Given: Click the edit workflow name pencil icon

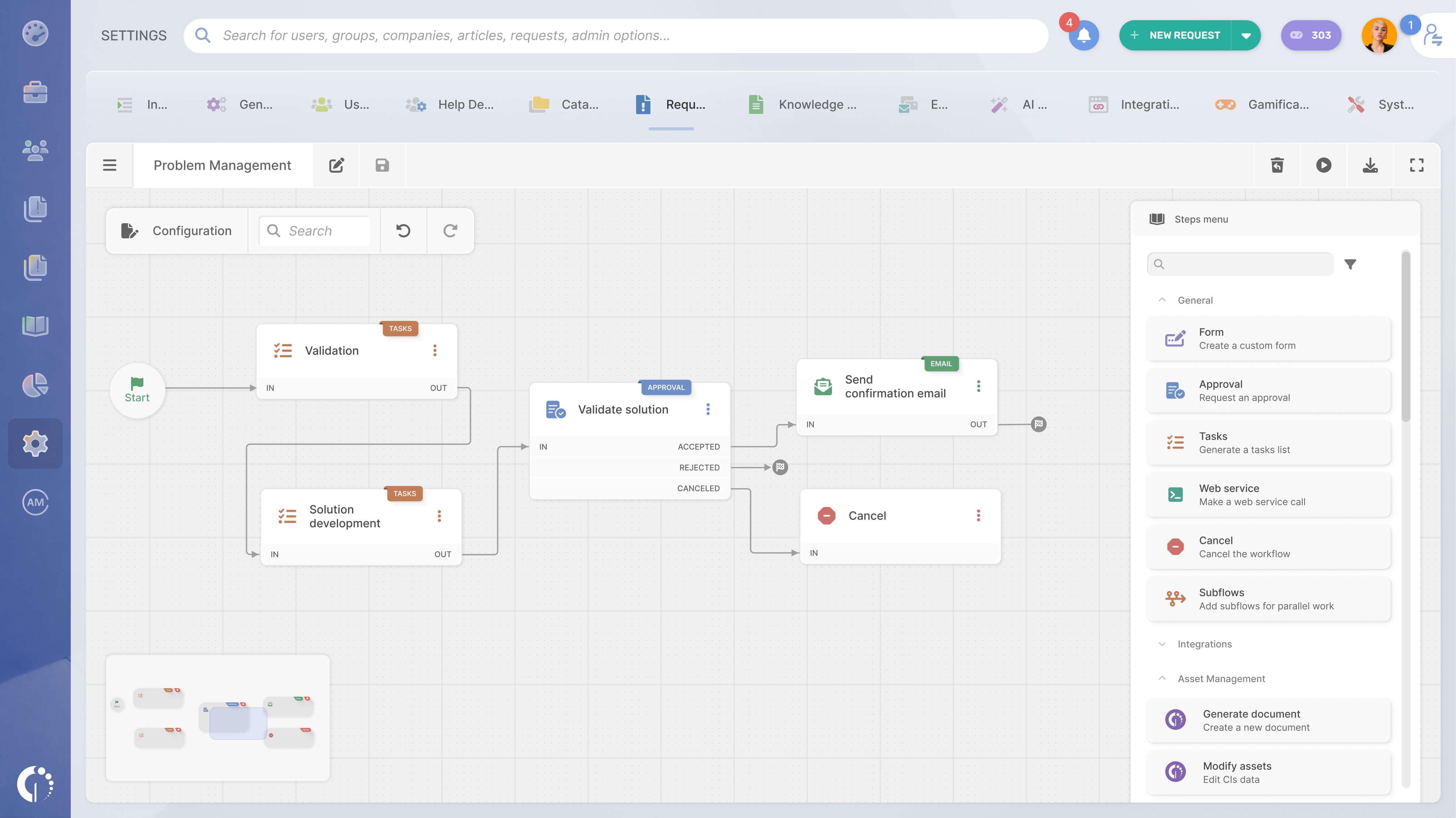Looking at the screenshot, I should [336, 165].
